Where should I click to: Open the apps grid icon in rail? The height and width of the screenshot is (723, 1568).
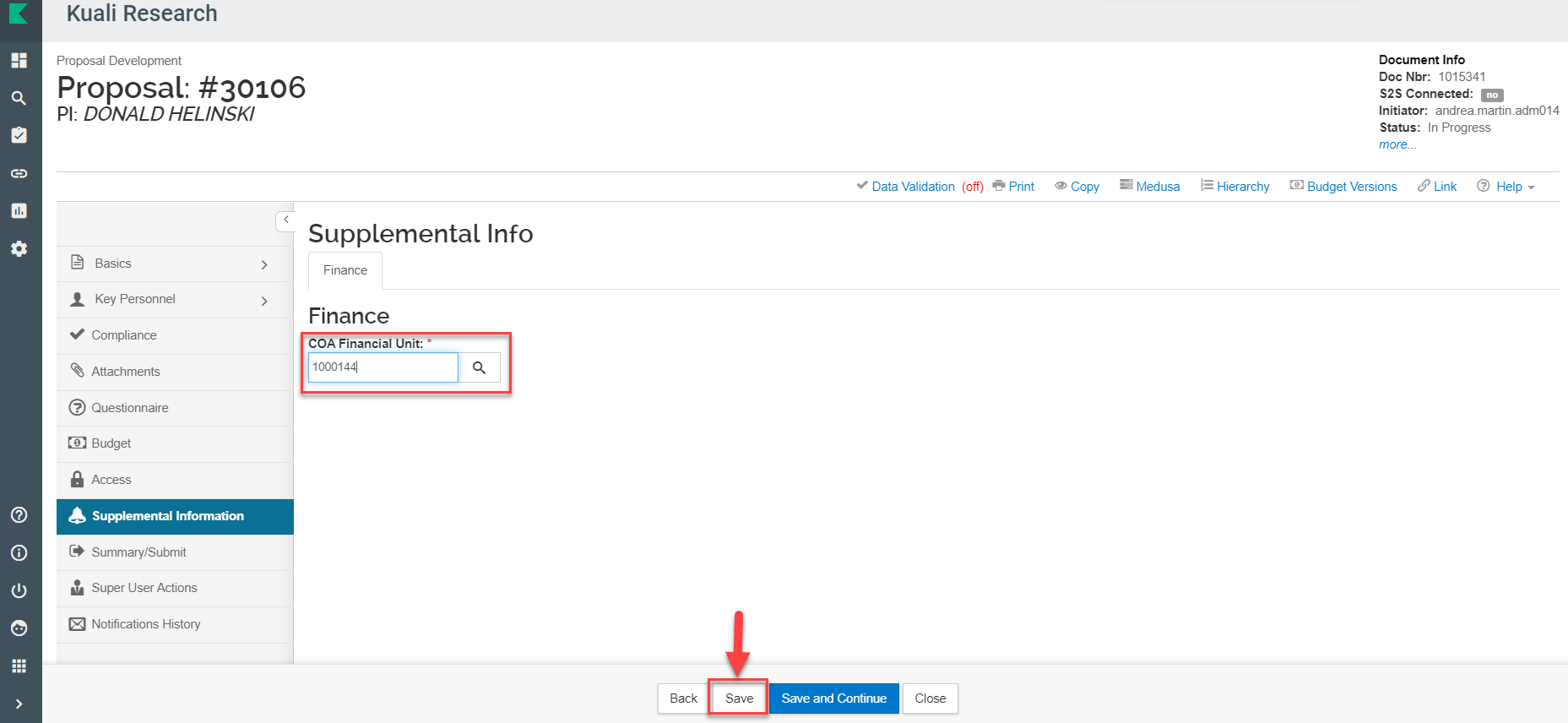pyautogui.click(x=19, y=666)
